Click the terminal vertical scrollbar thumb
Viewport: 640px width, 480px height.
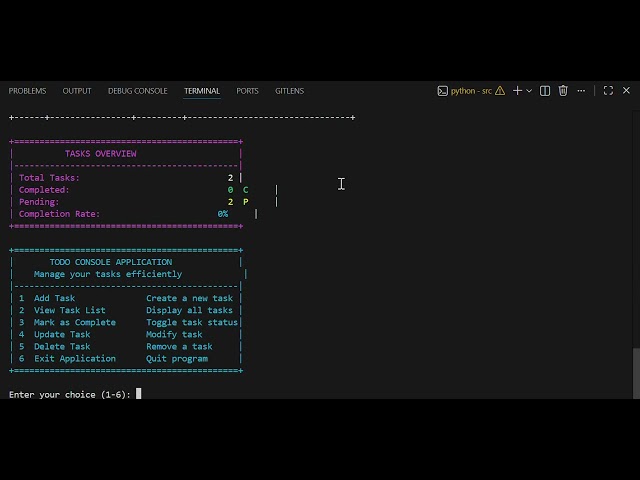(x=636, y=373)
